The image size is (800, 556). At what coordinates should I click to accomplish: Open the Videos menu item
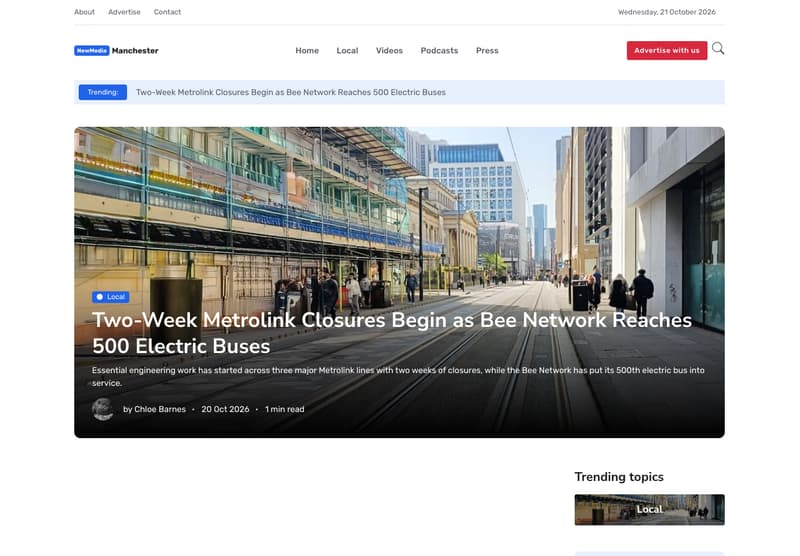coord(389,50)
